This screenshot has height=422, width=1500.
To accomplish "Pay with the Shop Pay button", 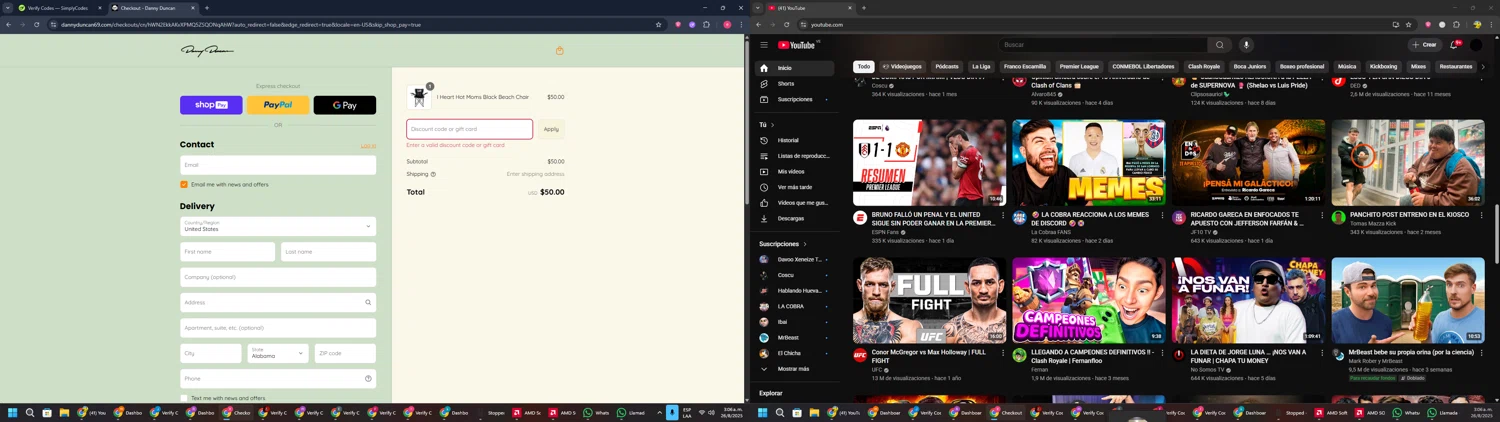I will point(211,105).
